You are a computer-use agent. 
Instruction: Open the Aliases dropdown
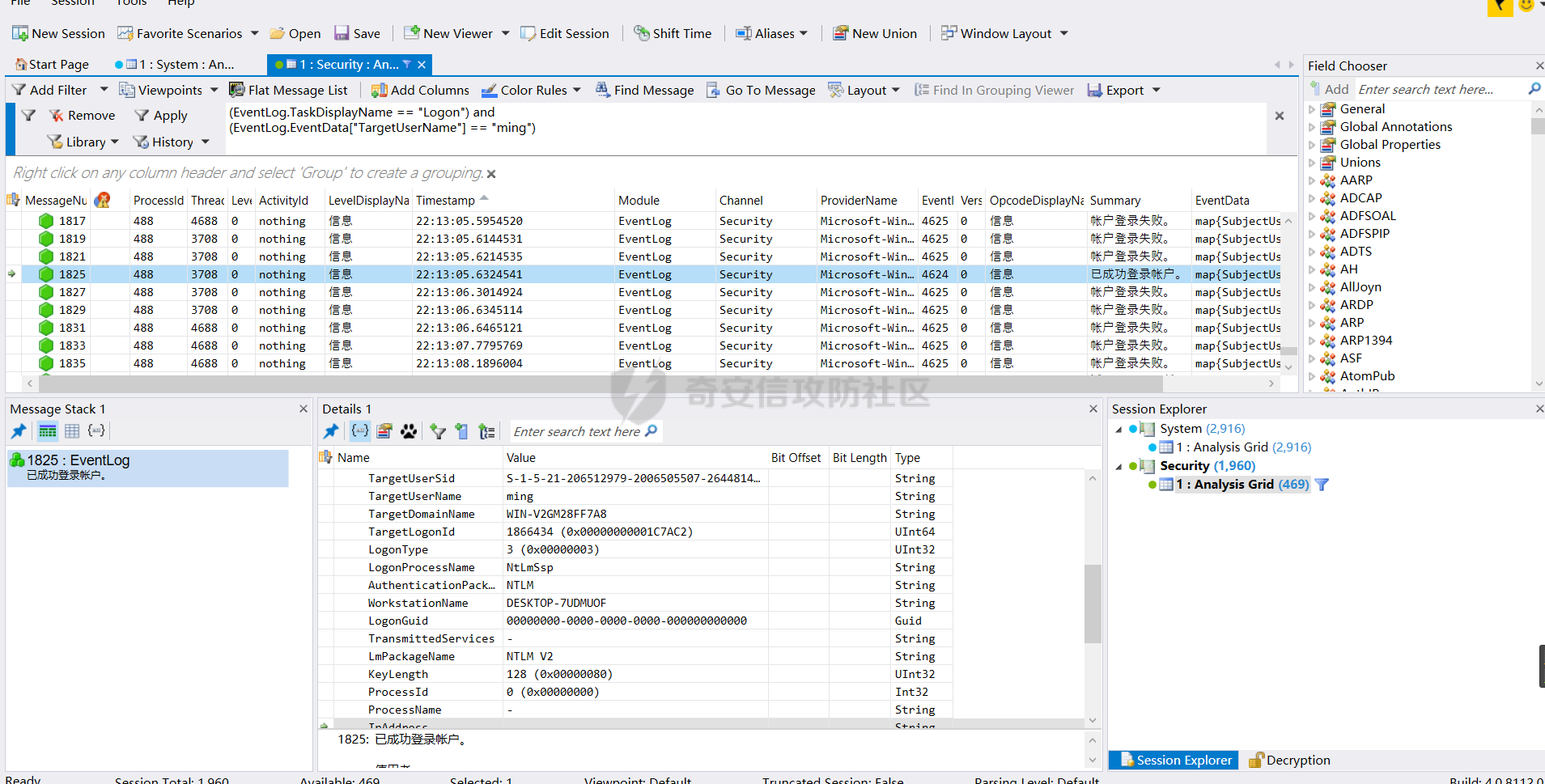coord(771,33)
